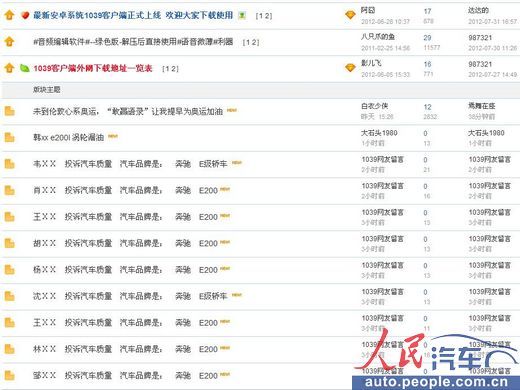Click the folder icon of the 邹XX complaint thread

(9, 376)
